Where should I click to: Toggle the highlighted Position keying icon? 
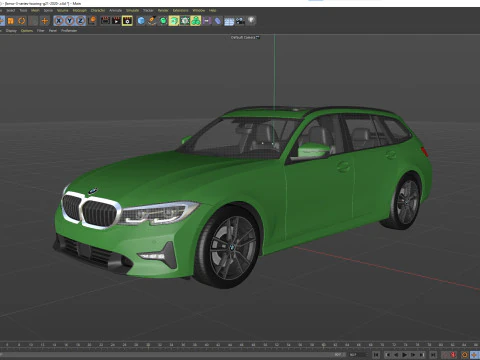(x=474, y=355)
